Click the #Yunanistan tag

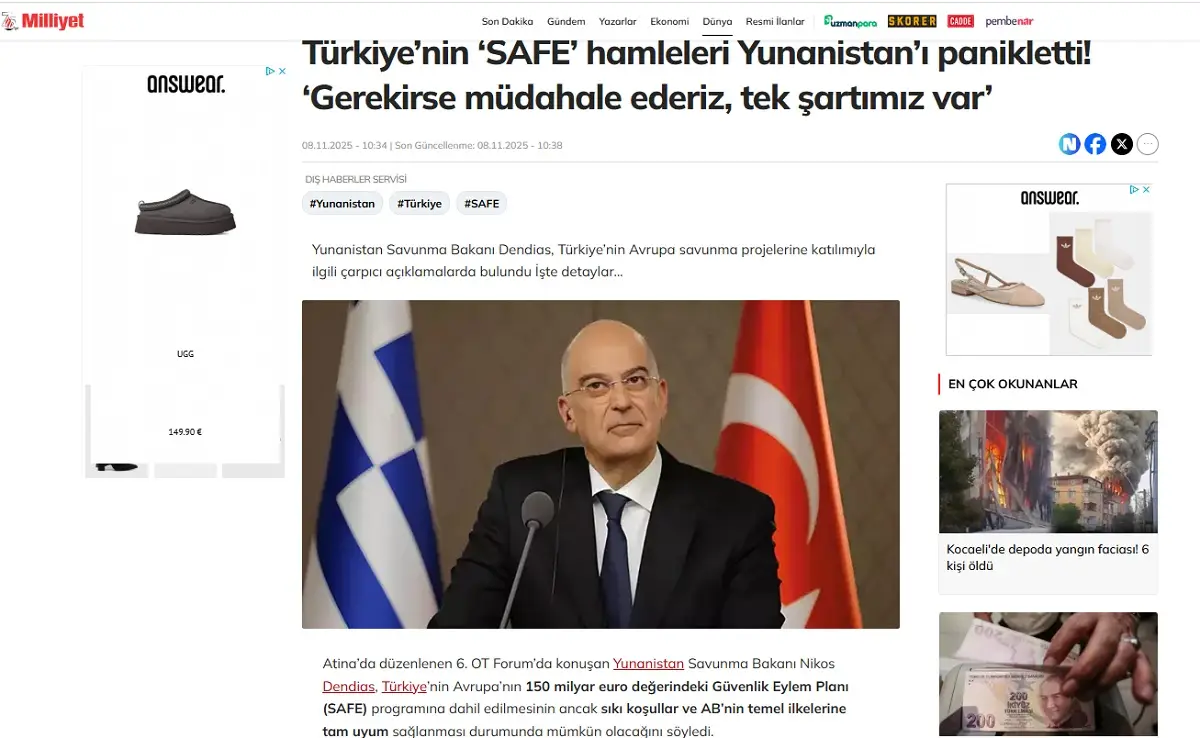pyautogui.click(x=342, y=203)
